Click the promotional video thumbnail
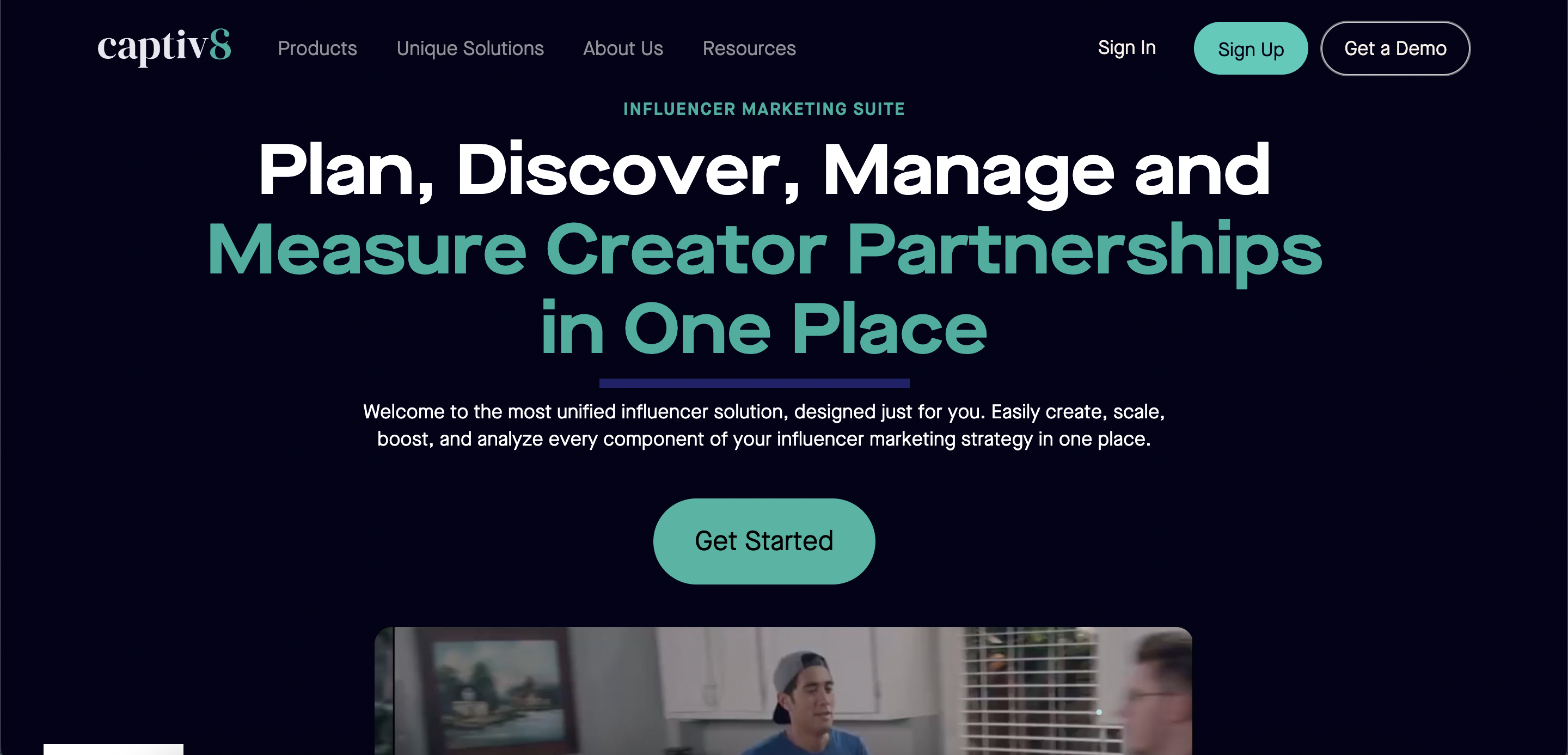This screenshot has width=1568, height=755. tap(783, 691)
